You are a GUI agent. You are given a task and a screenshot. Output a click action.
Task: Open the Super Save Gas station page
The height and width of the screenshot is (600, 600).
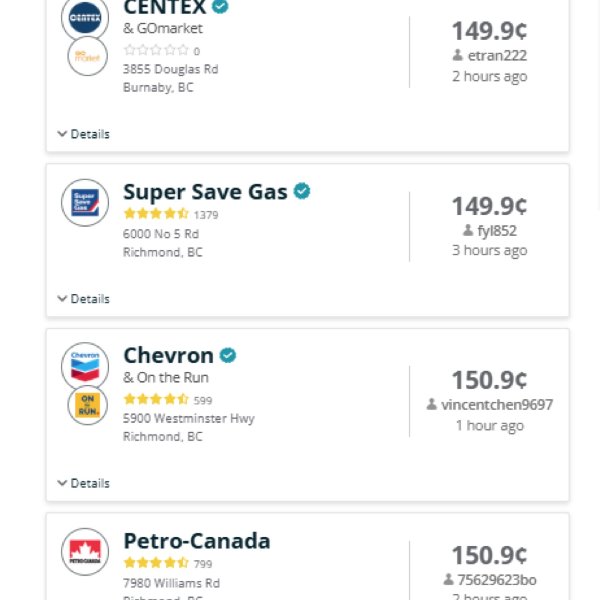[x=205, y=191]
